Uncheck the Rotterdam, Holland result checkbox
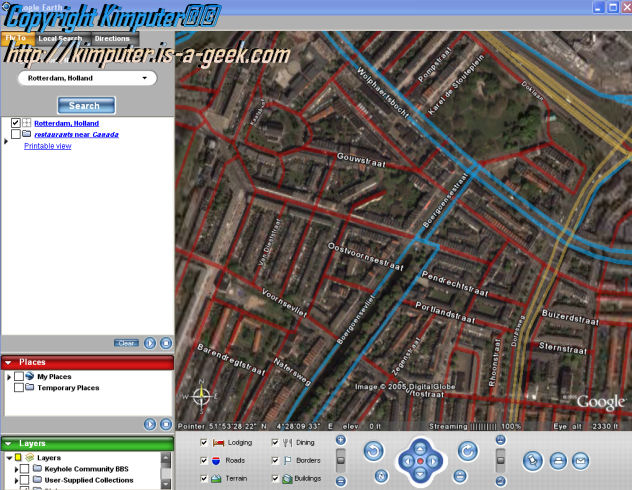Image resolution: width=632 pixels, height=490 pixels. pyautogui.click(x=15, y=123)
